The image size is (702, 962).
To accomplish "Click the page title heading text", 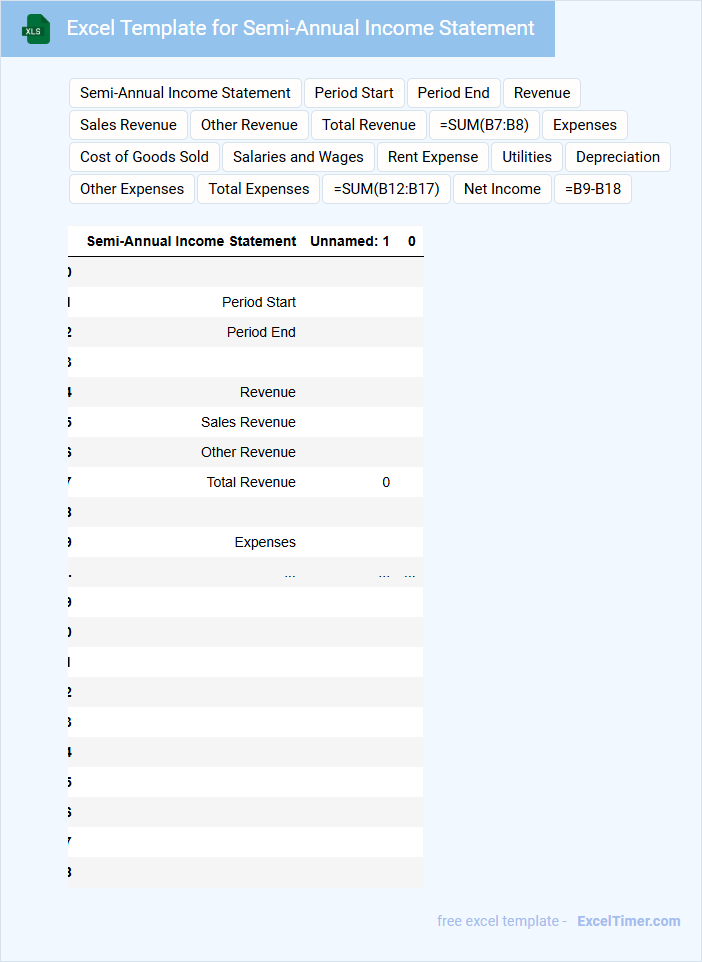I will click(x=300, y=28).
